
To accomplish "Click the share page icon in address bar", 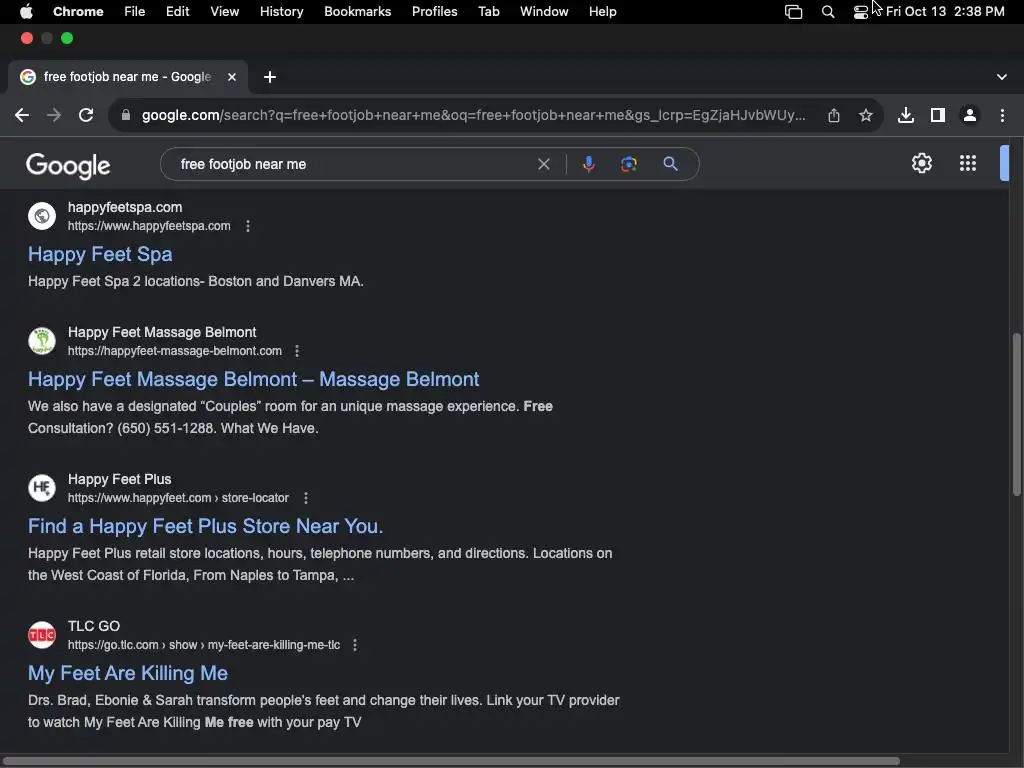I will click(834, 116).
